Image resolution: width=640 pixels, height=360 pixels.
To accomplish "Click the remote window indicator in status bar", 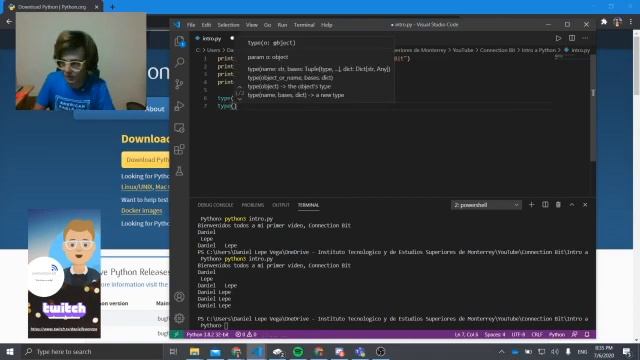I will click(177, 334).
